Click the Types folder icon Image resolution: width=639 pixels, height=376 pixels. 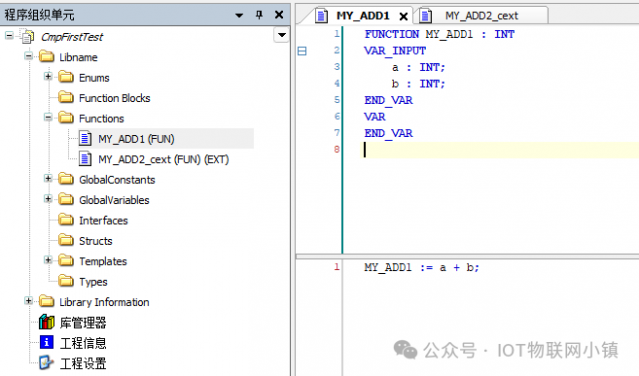coord(66,281)
